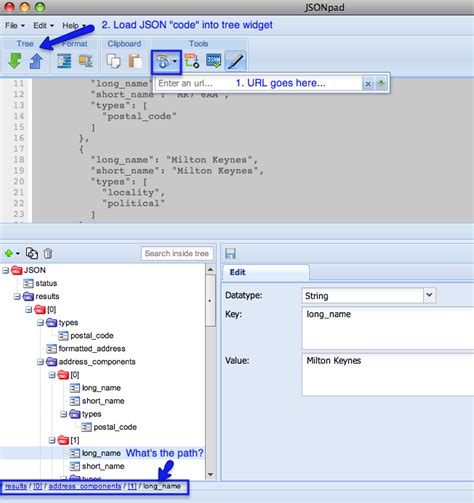Image resolution: width=474 pixels, height=503 pixels.
Task: Click the blue up arrow Tree icon
Action: click(36, 61)
